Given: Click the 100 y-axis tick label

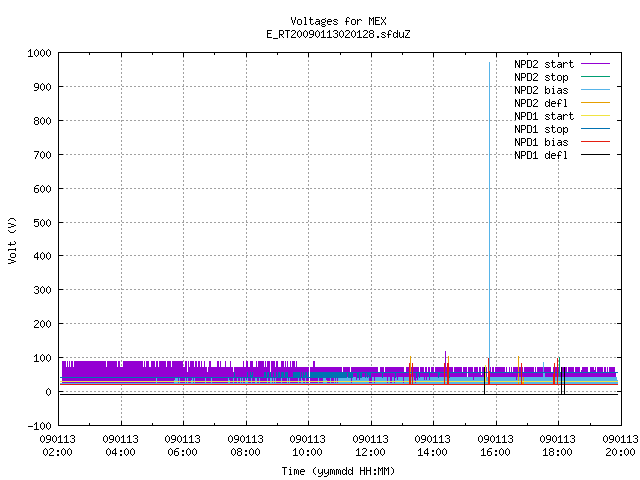Looking at the screenshot, I should [42, 358].
